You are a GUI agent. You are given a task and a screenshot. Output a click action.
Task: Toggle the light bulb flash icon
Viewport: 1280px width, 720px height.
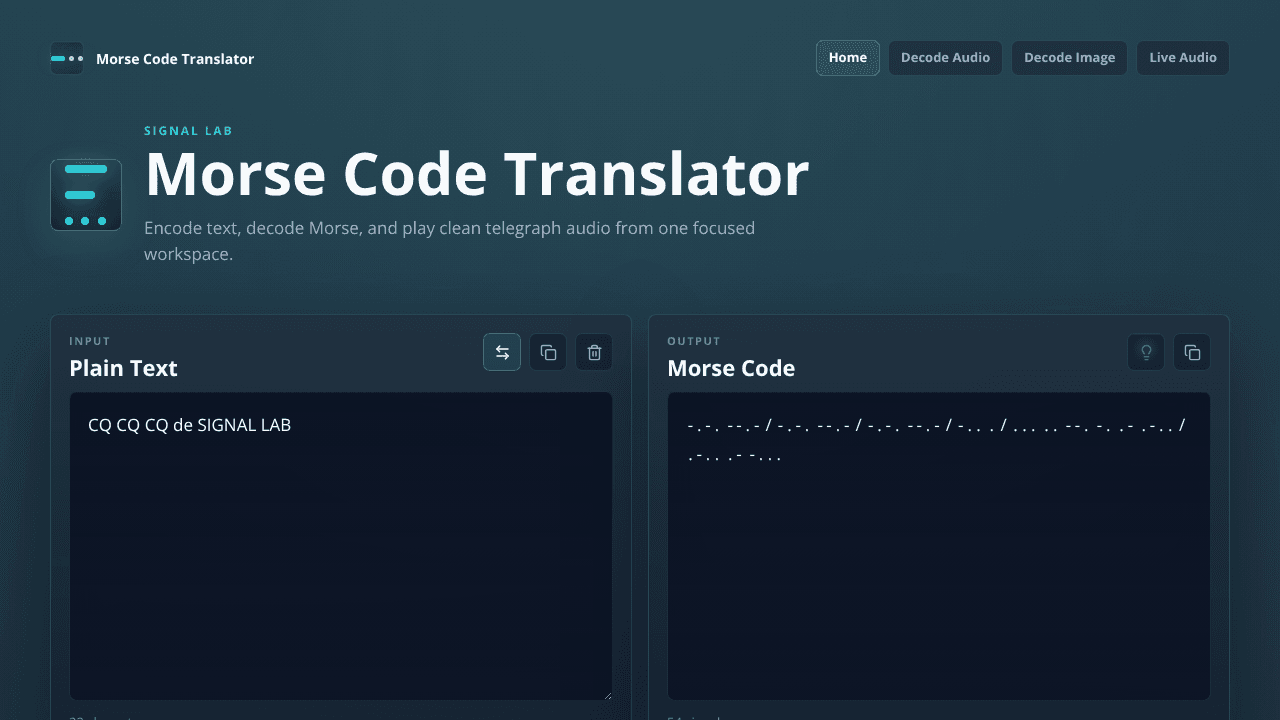[1146, 352]
